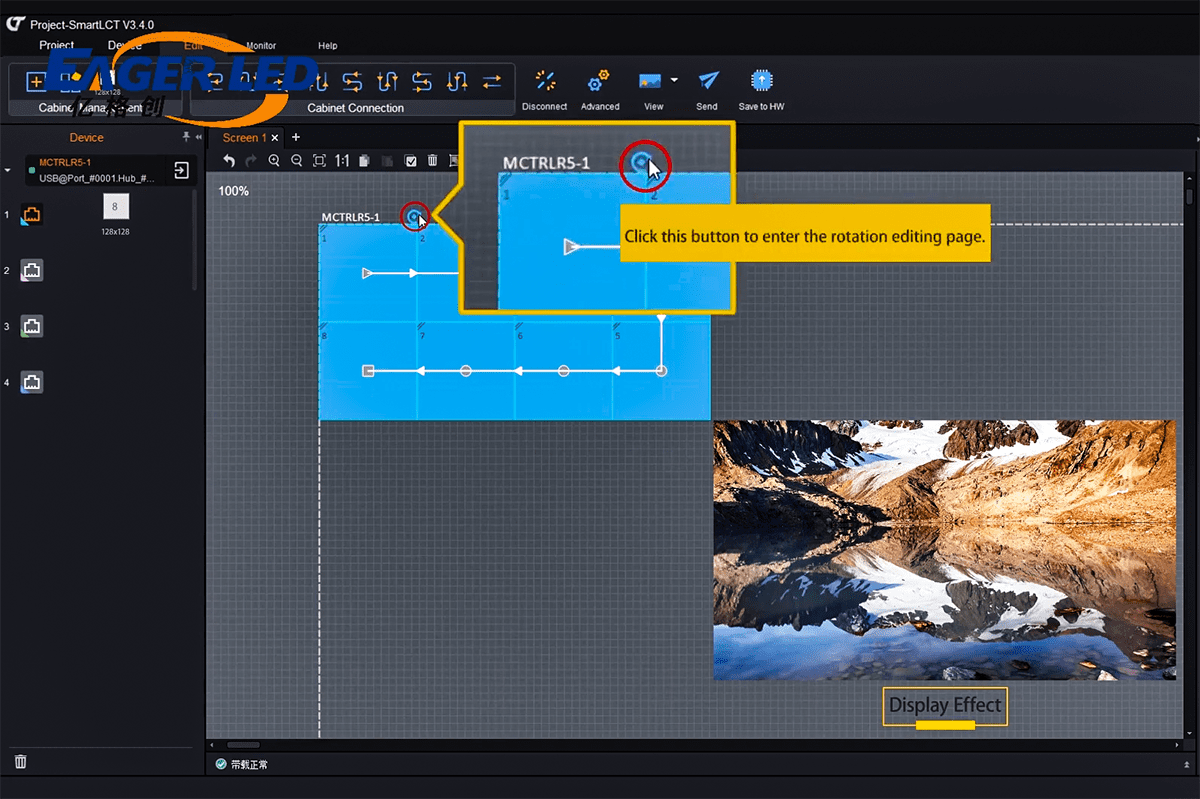Switch to the Screen 1 tab
This screenshot has height=799, width=1200.
[244, 138]
